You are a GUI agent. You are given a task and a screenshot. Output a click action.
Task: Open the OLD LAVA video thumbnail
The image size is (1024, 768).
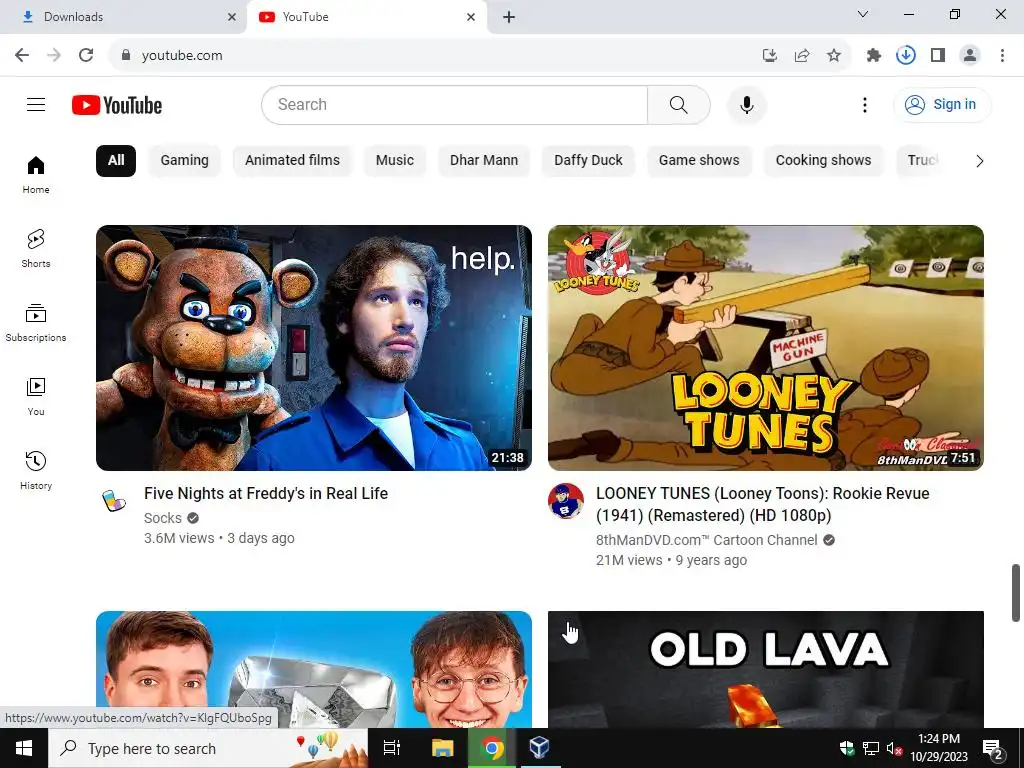(x=765, y=669)
